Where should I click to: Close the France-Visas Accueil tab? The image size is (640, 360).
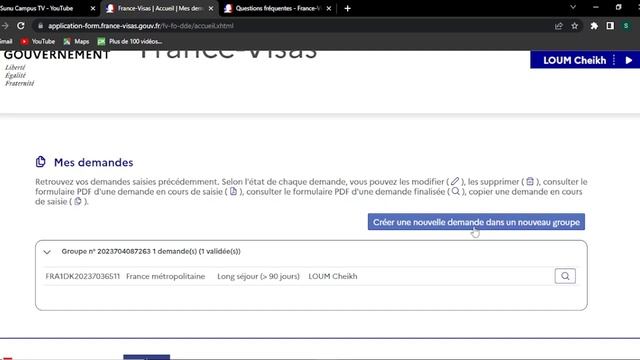[211, 8]
